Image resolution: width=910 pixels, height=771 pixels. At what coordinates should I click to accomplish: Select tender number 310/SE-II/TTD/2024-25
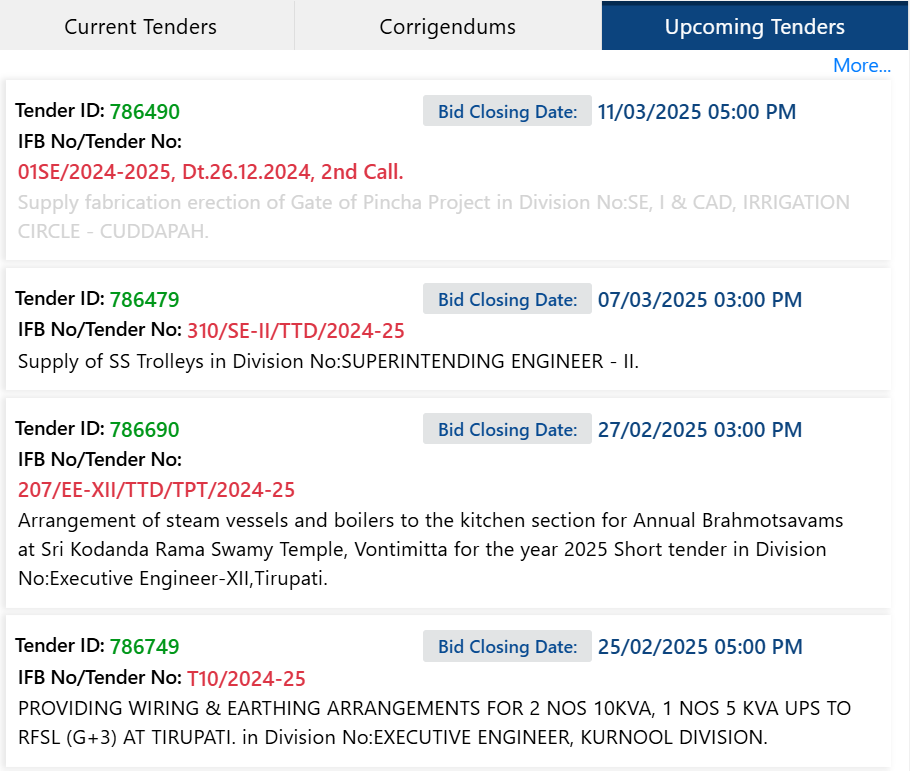(296, 331)
